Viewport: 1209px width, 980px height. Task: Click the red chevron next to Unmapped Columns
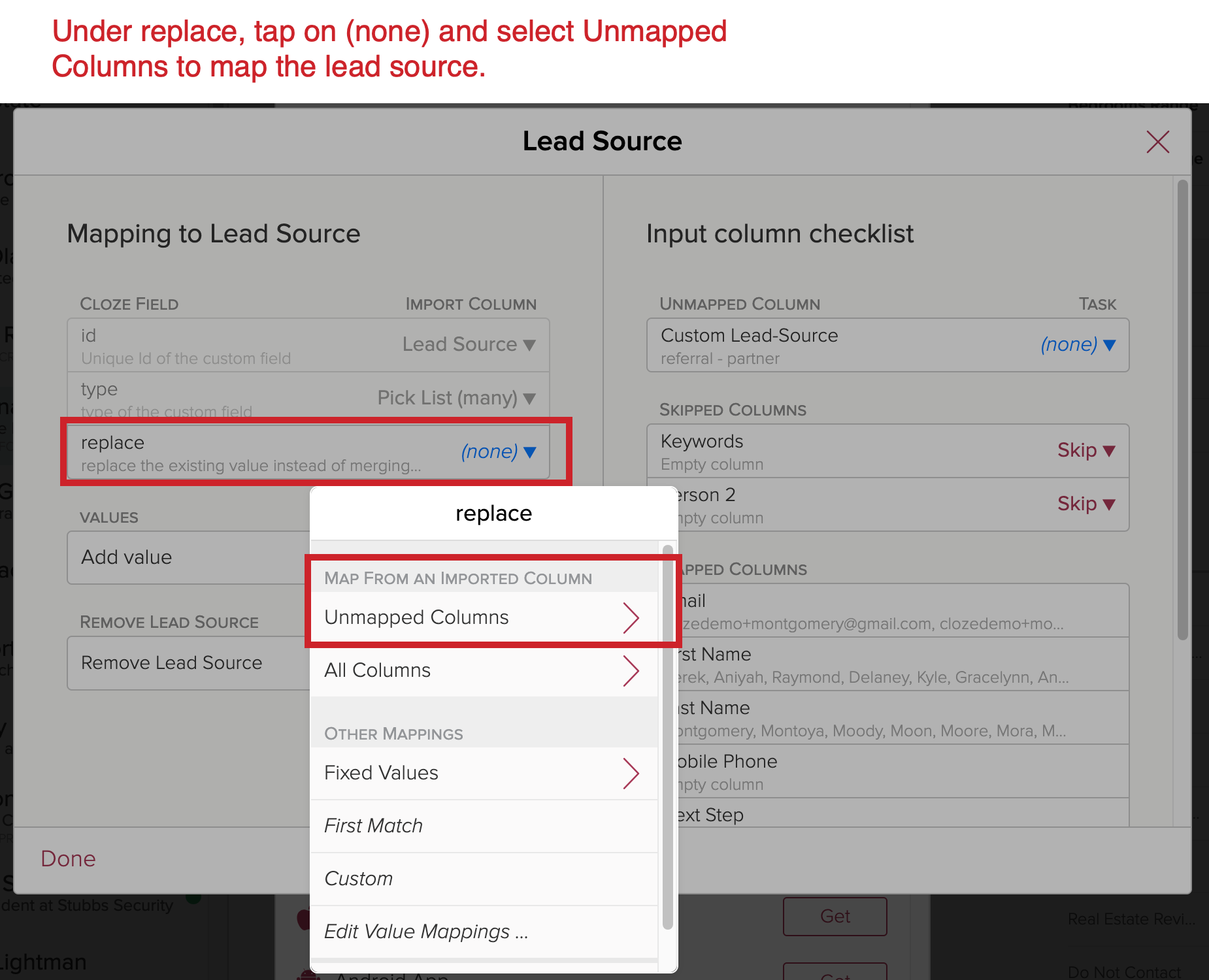click(631, 617)
